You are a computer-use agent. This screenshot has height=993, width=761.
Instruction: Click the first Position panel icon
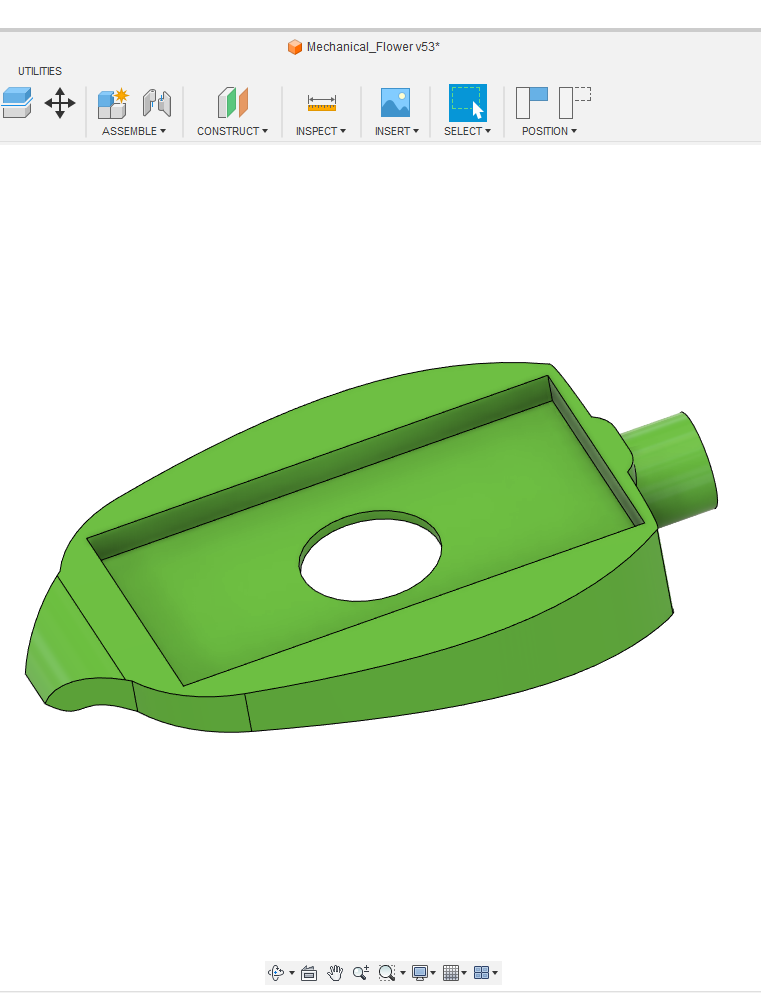click(532, 103)
